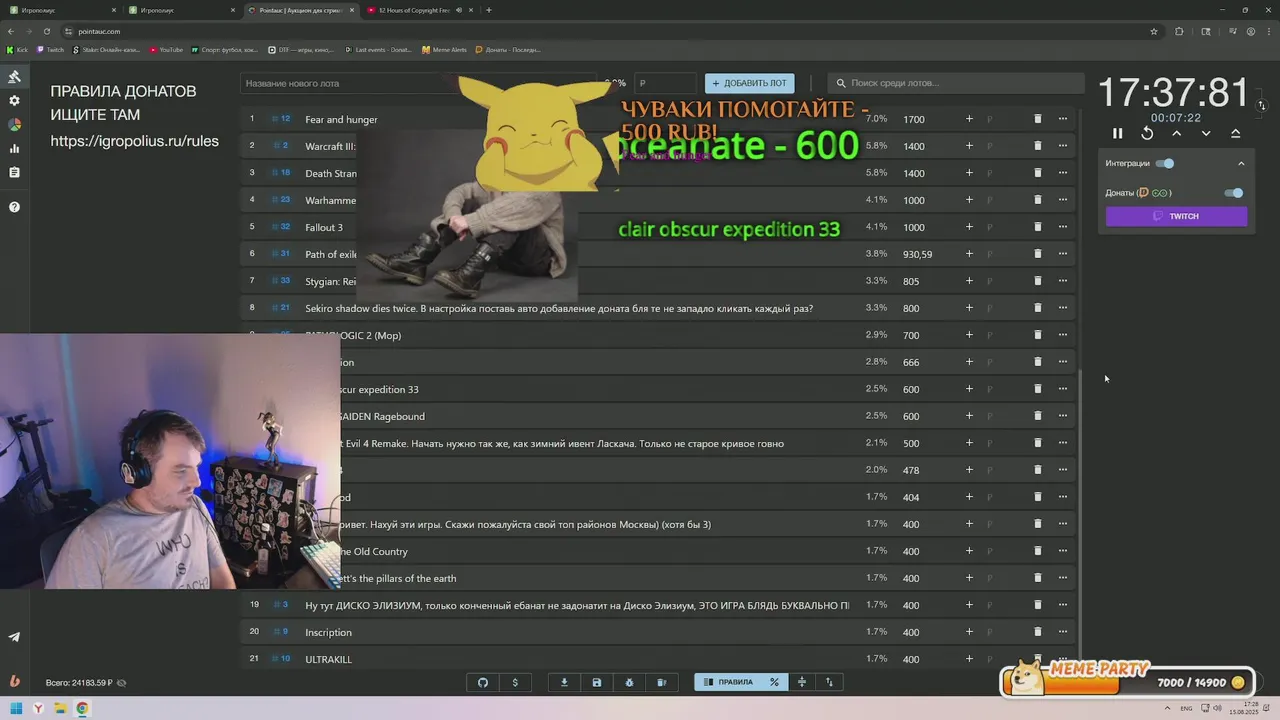Delete the Fear and hunger lot
The width and height of the screenshot is (1280, 720).
pyautogui.click(x=1037, y=119)
